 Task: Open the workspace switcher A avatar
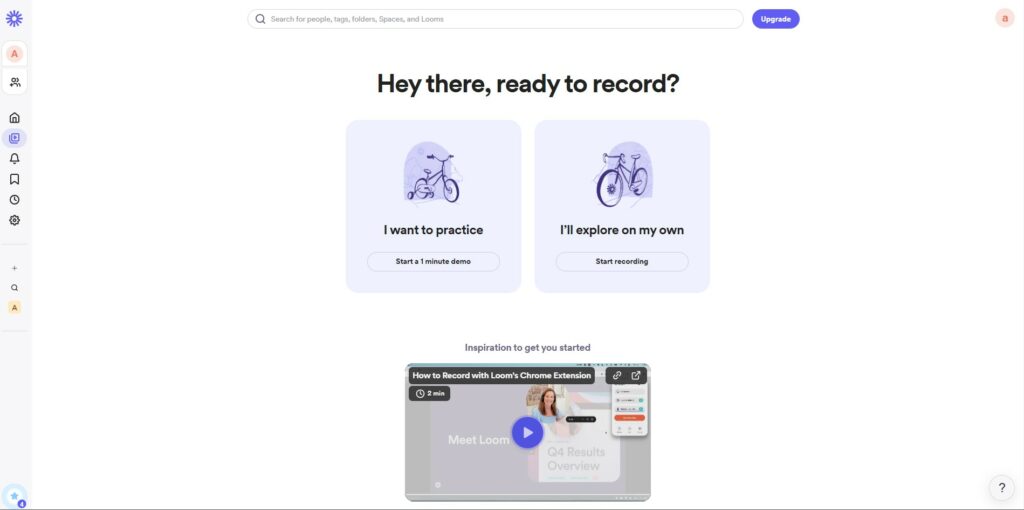point(14,54)
